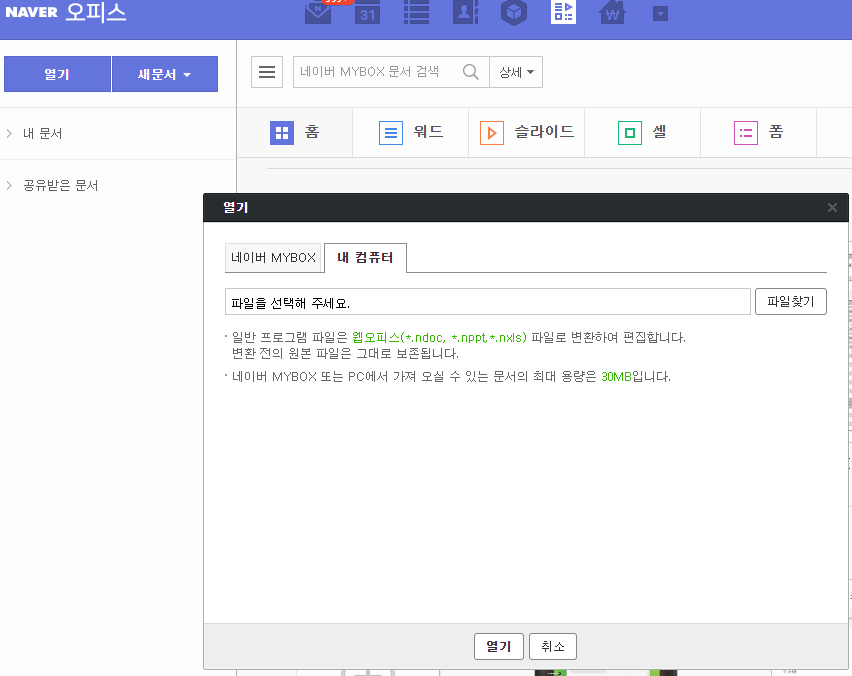
Task: Click the blue grid home icon
Action: pos(282,133)
